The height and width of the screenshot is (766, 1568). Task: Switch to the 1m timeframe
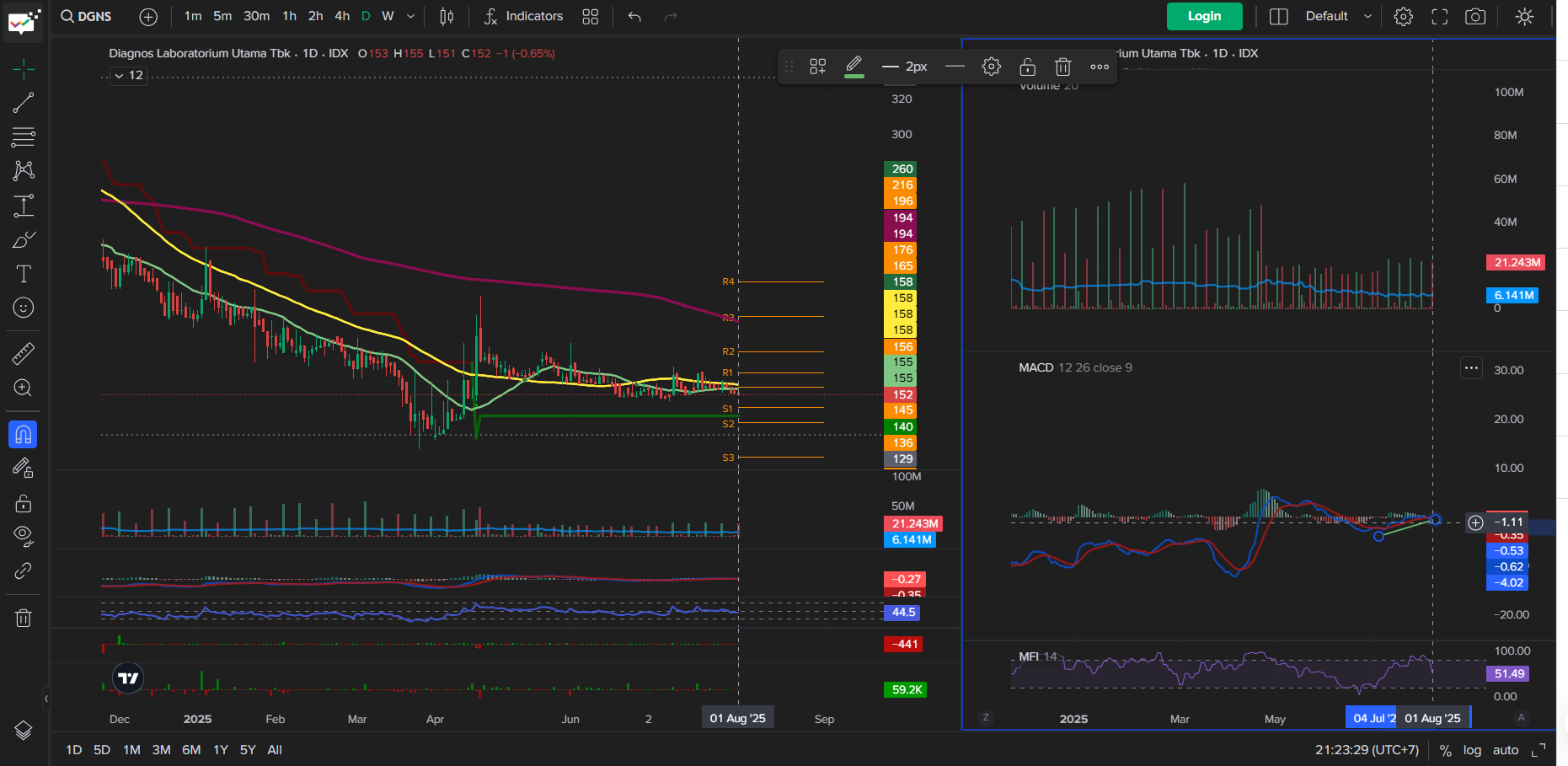tap(193, 16)
